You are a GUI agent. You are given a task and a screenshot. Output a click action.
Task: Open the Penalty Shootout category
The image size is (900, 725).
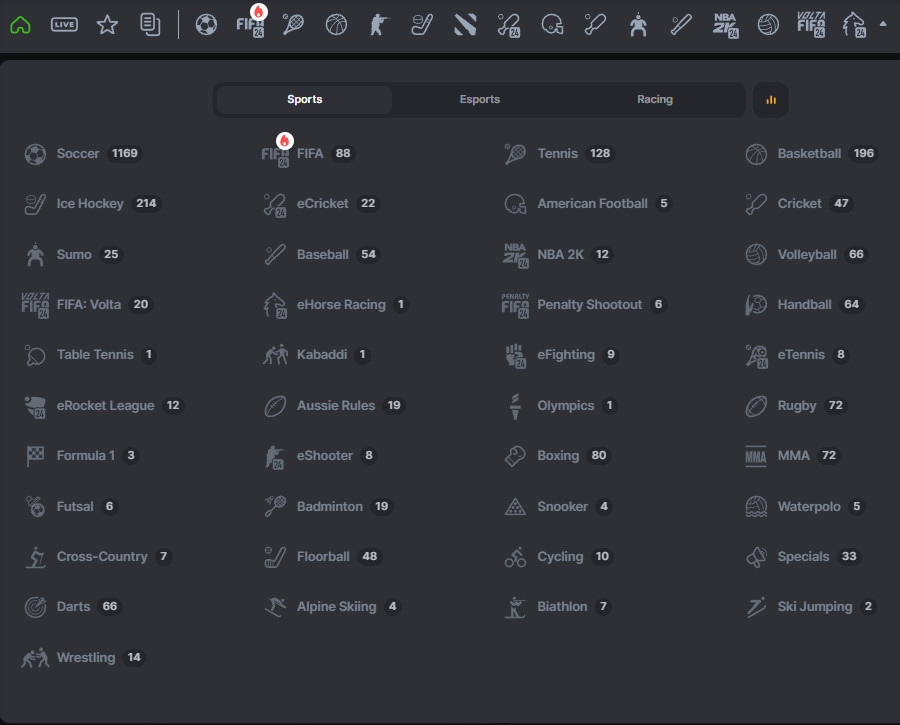coord(589,305)
